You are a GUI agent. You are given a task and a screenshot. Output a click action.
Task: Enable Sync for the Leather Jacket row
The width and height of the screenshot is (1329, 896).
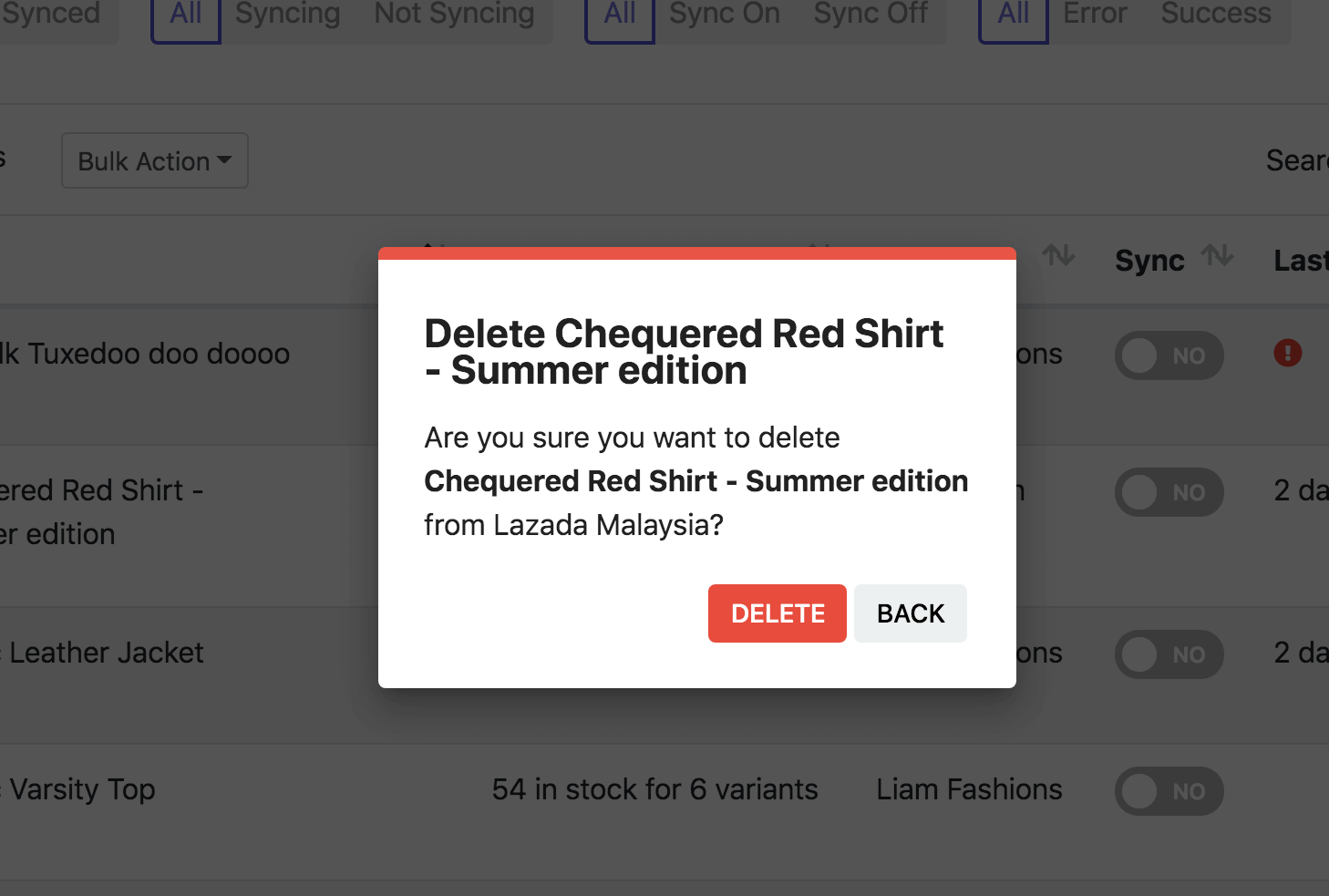pos(1169,654)
